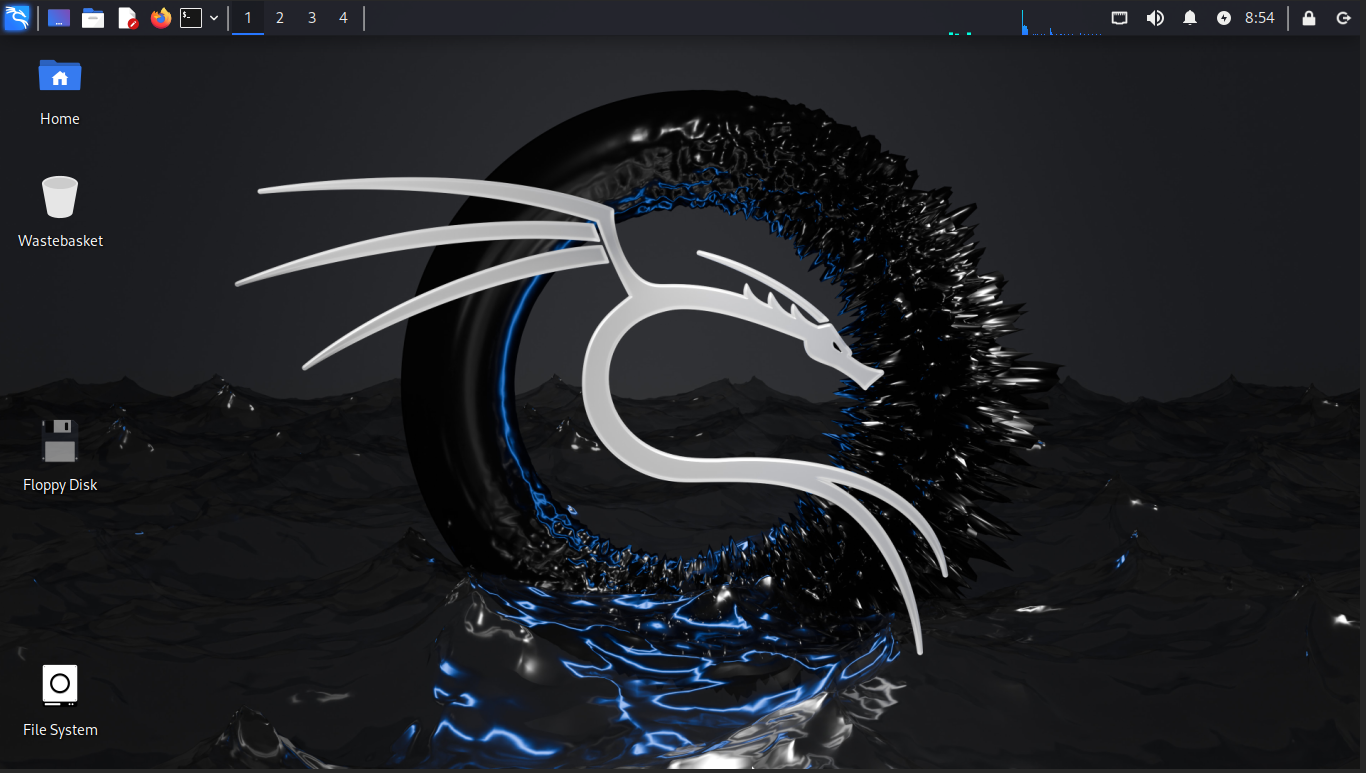Select the Floppy Disk desktop icon
Viewport: 1366px width, 773px height.
tap(60, 440)
